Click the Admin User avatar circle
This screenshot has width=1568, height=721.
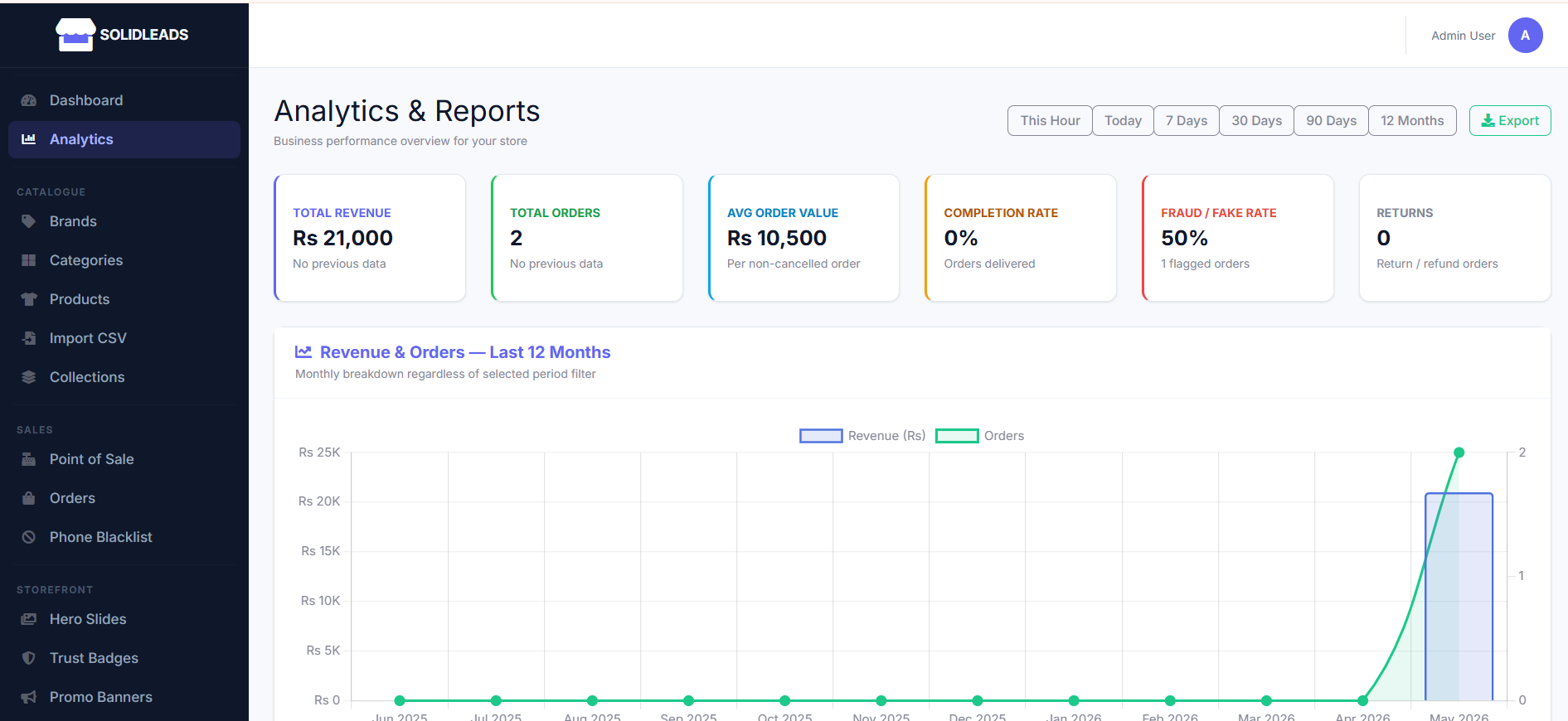[1525, 36]
